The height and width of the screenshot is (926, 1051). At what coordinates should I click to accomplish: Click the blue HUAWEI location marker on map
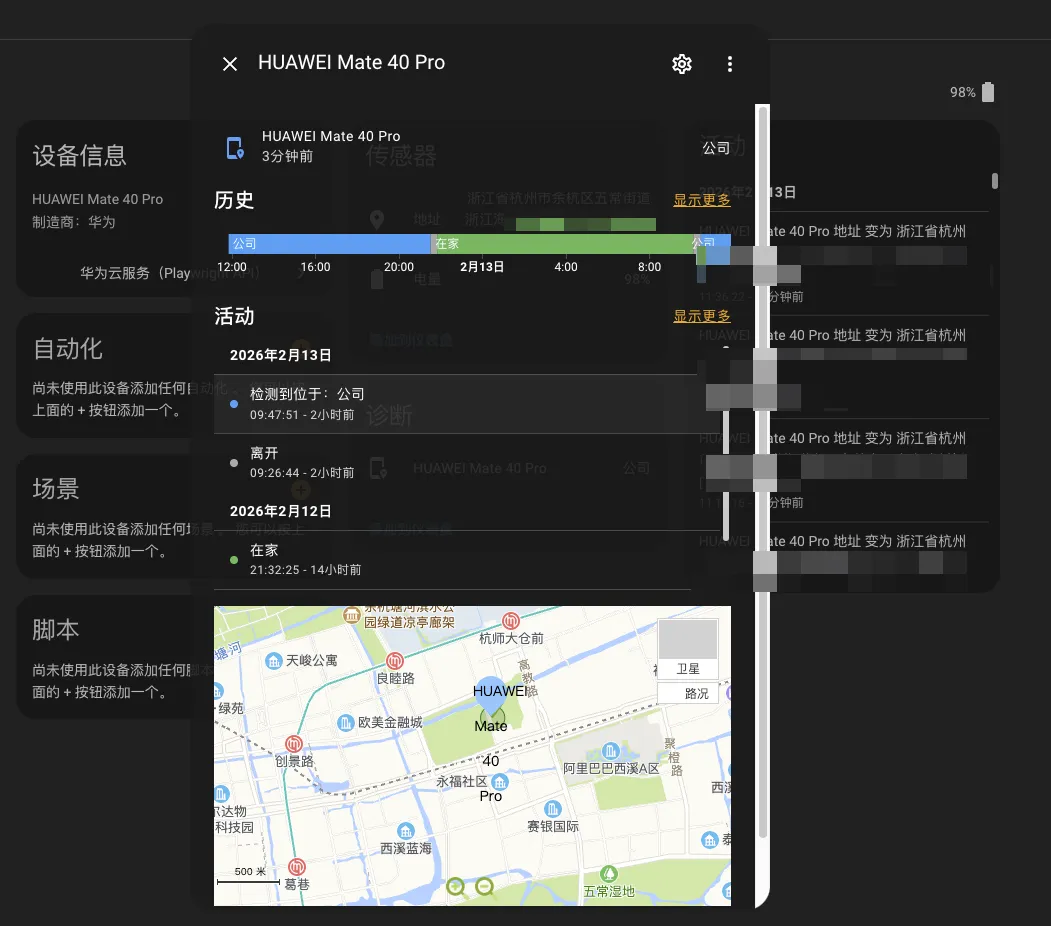point(491,695)
